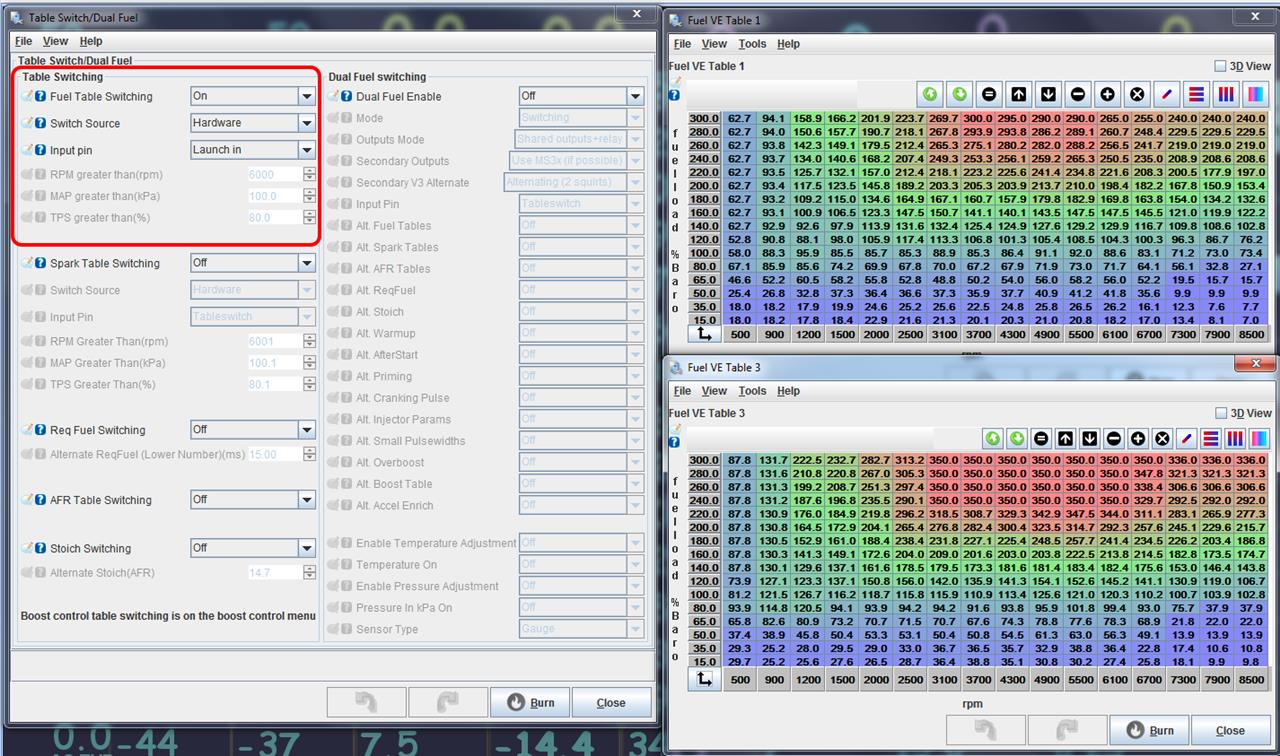Open View menu in Table Switch/Dual Fuel window

(x=56, y=41)
